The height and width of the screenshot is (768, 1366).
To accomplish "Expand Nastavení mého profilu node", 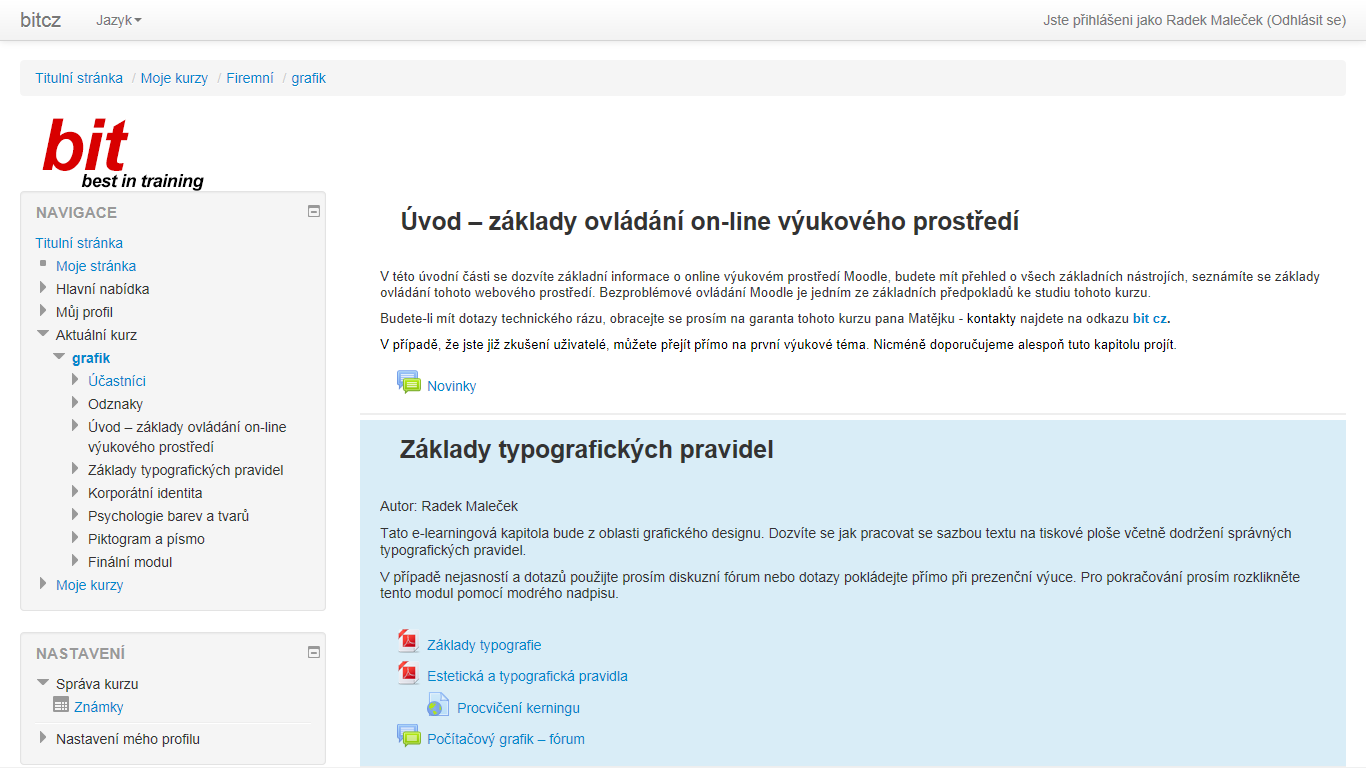I will 43,738.
